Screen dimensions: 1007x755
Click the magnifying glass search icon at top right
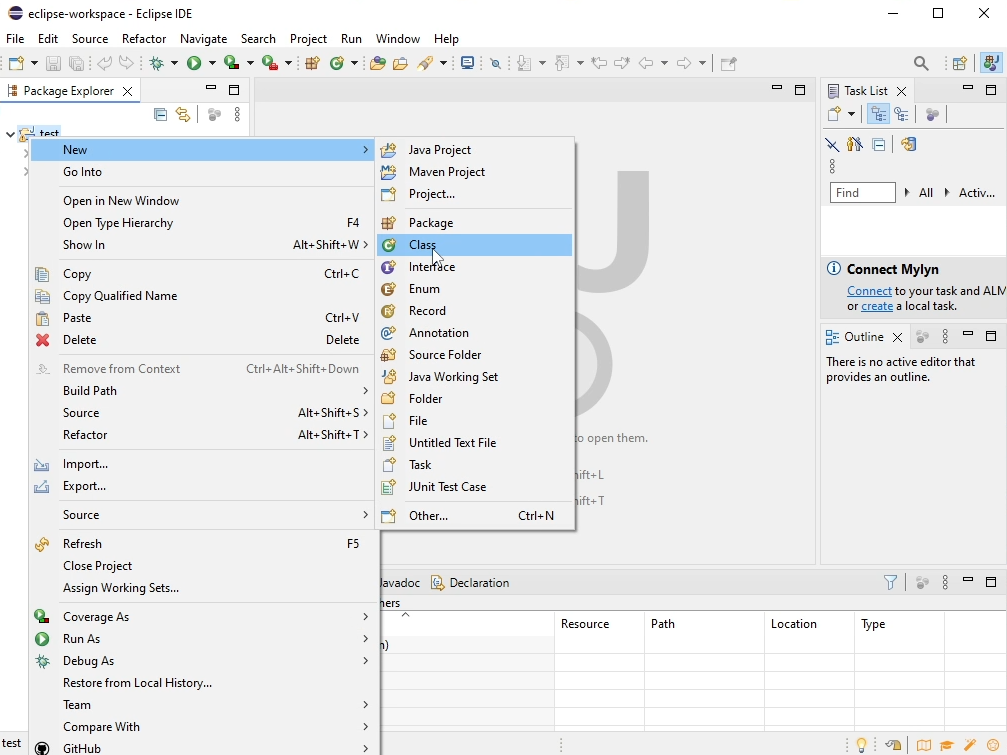click(921, 63)
